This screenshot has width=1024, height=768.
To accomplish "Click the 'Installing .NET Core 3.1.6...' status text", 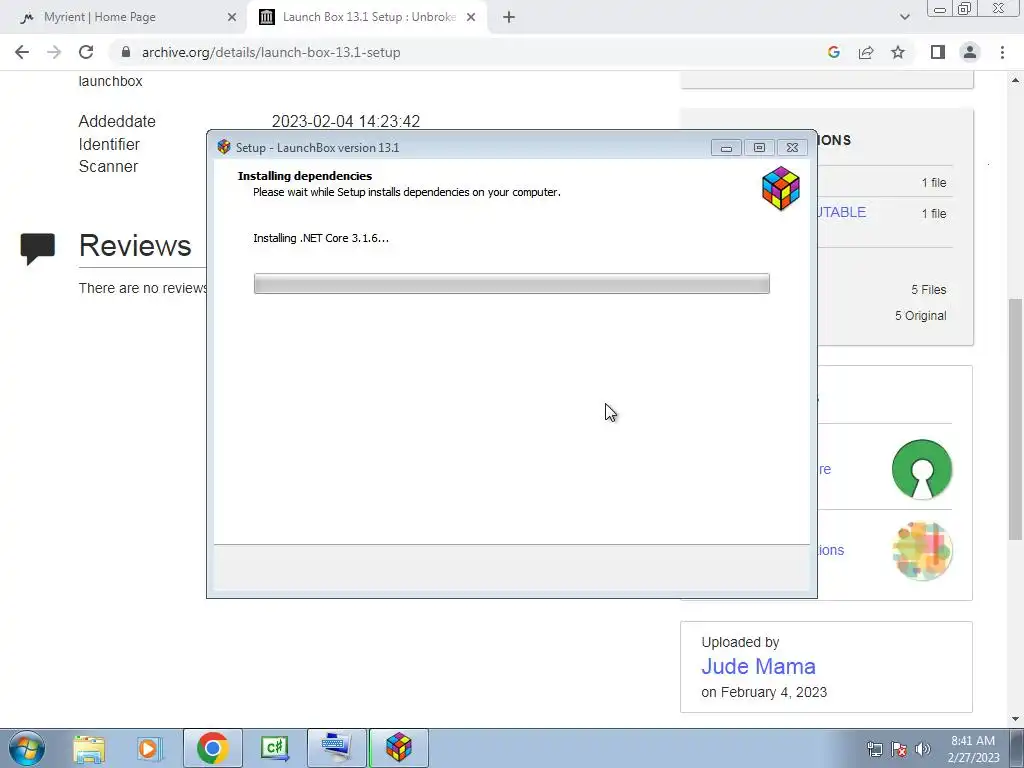I will [x=321, y=238].
